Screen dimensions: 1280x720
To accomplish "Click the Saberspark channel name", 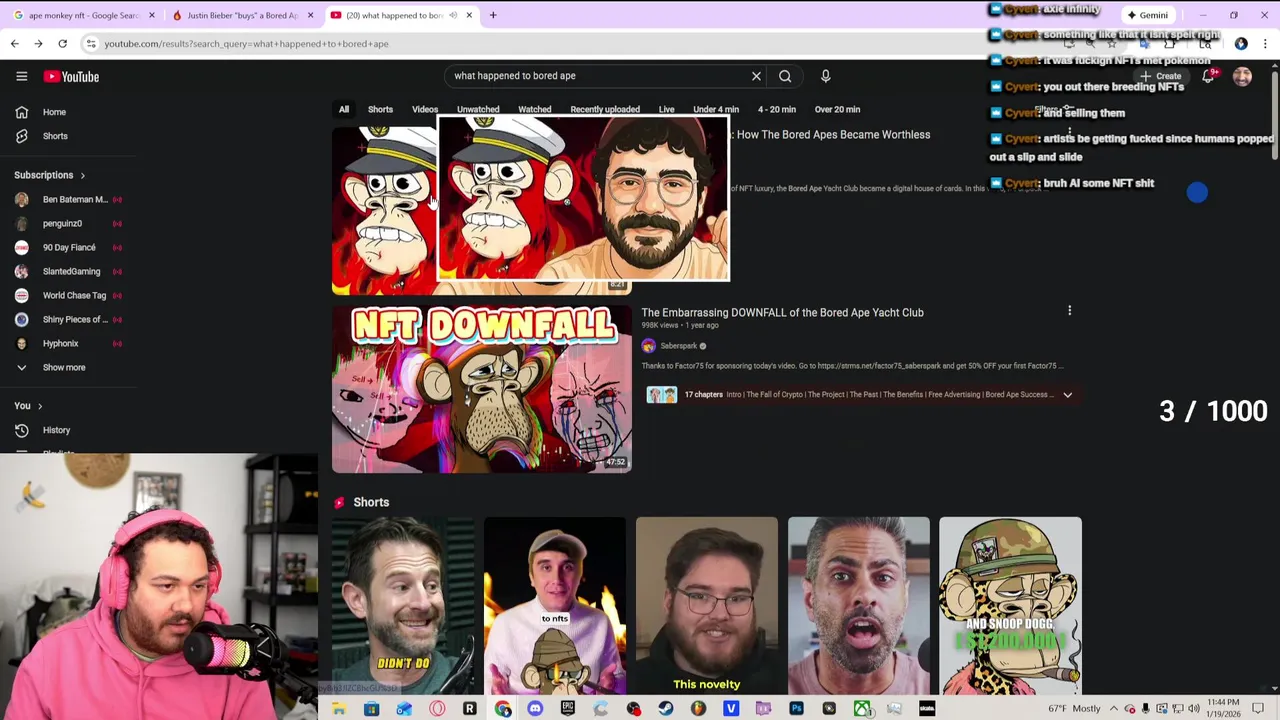I will 678,346.
